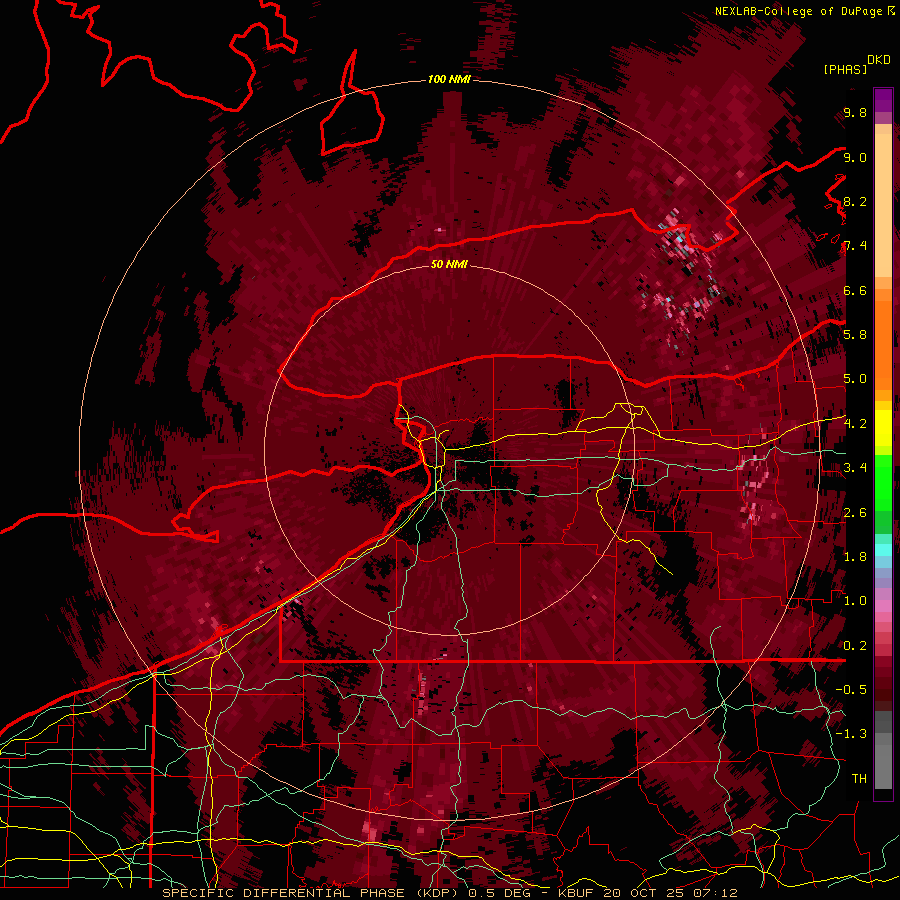Click the 4.2 value on the color scale
The height and width of the screenshot is (900, 900).
click(x=855, y=423)
